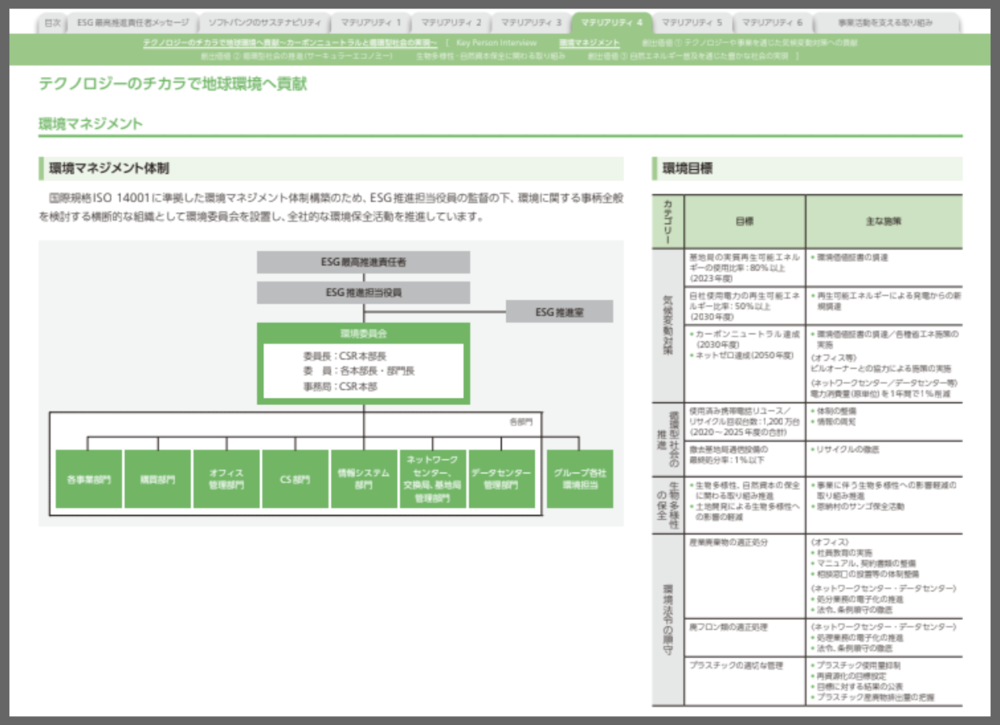Click the カーボンニュートラル達成 (2030年度) entry
Screen dimensions: 1000x725
(745, 339)
